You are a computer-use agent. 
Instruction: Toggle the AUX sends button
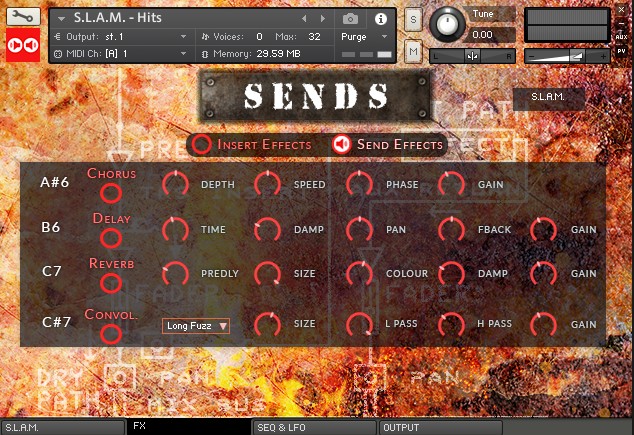[621, 37]
